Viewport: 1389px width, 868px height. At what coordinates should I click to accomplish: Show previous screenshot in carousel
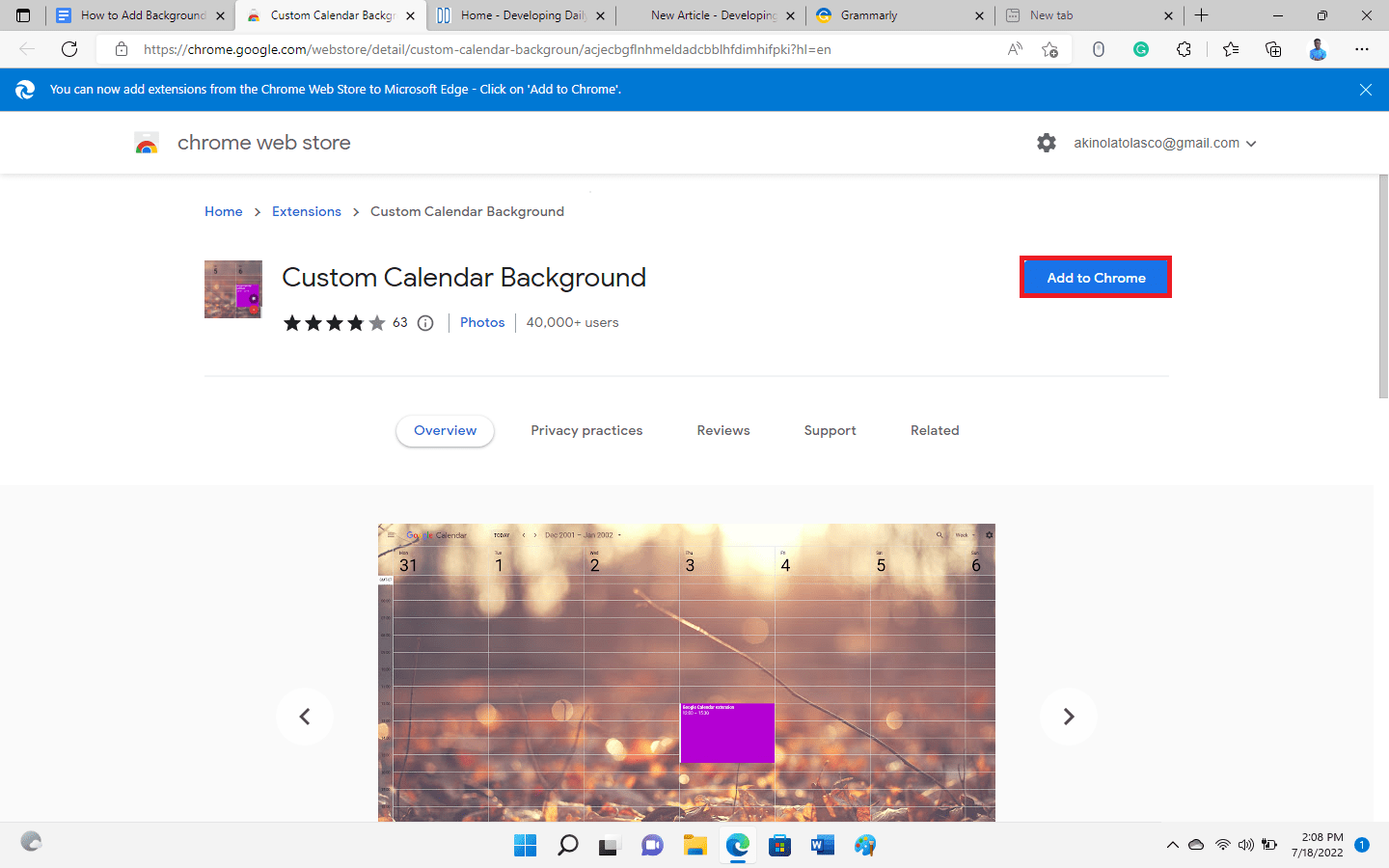tap(305, 717)
